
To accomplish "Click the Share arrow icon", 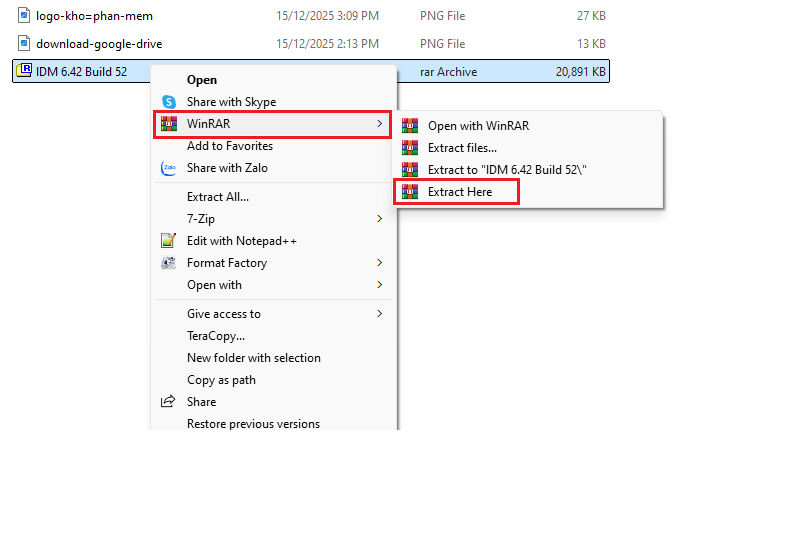I will point(169,402).
